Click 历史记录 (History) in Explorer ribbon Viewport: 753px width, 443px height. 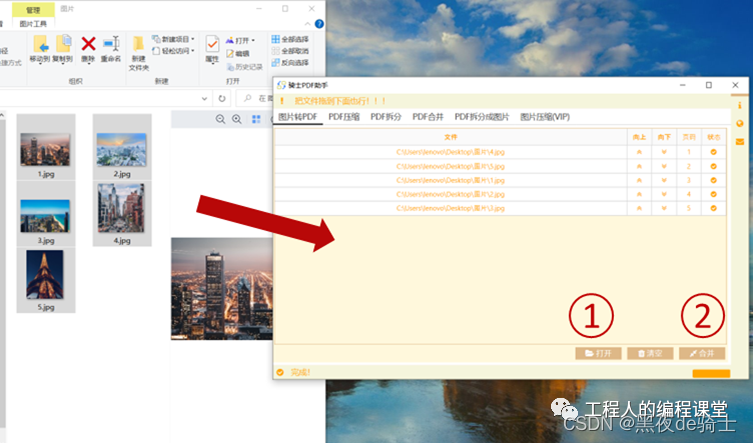coord(244,67)
